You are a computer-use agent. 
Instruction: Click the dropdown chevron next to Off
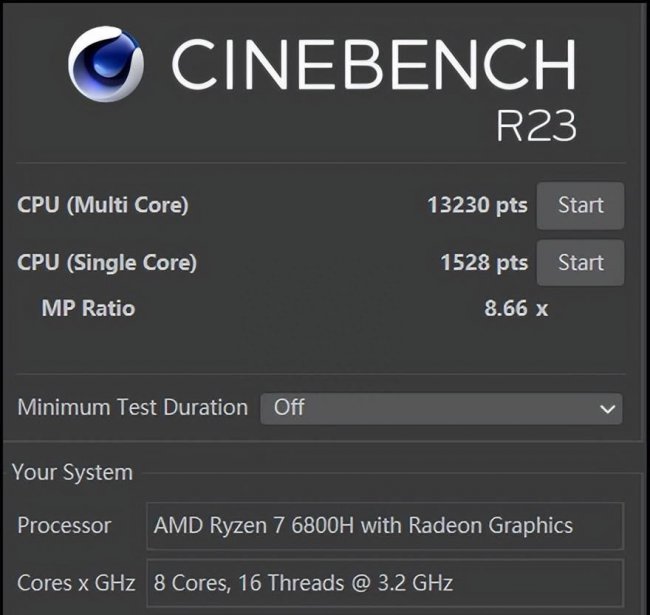[x=607, y=409]
